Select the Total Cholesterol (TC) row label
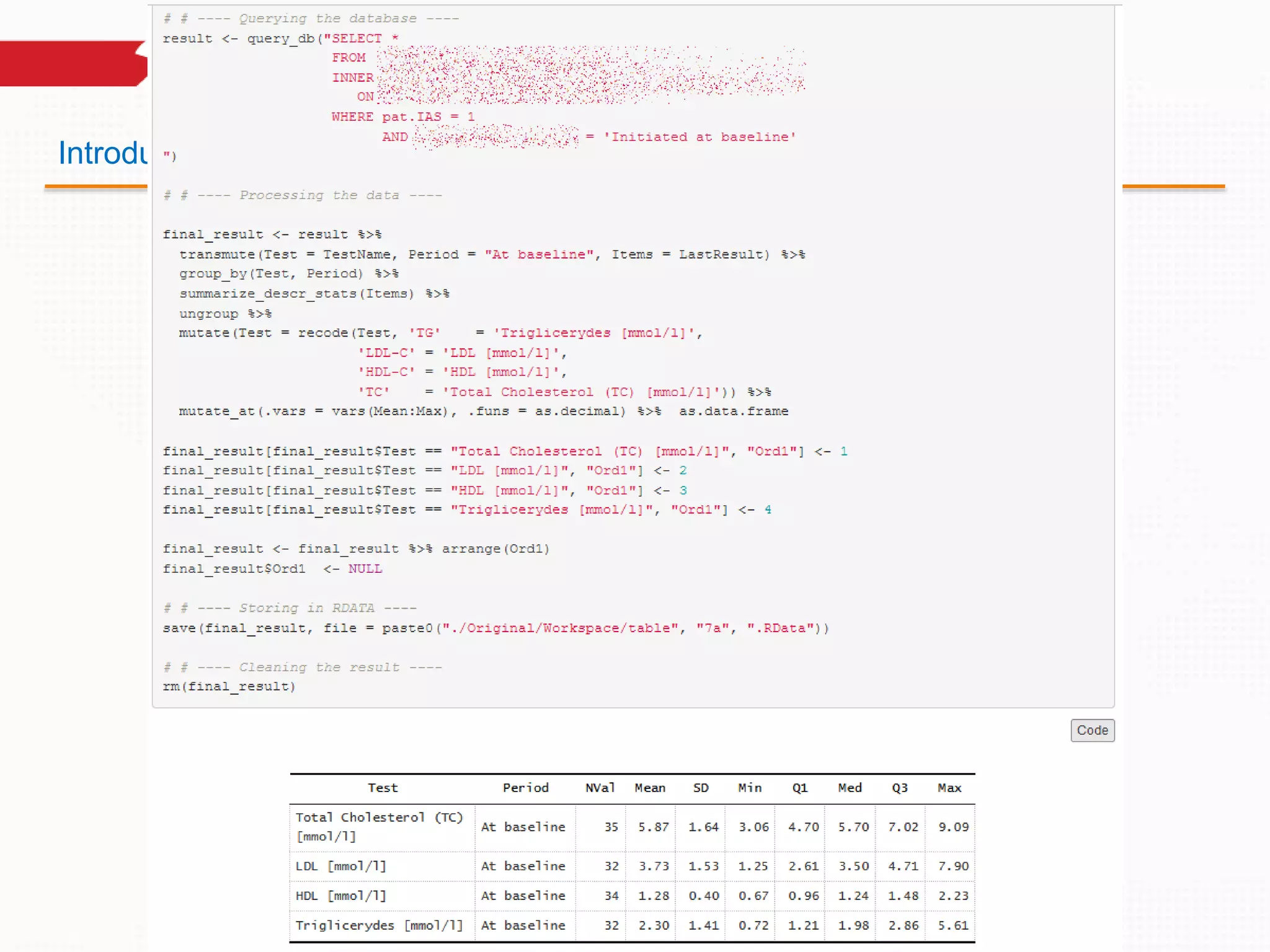The height and width of the screenshot is (952, 1270). click(379, 827)
